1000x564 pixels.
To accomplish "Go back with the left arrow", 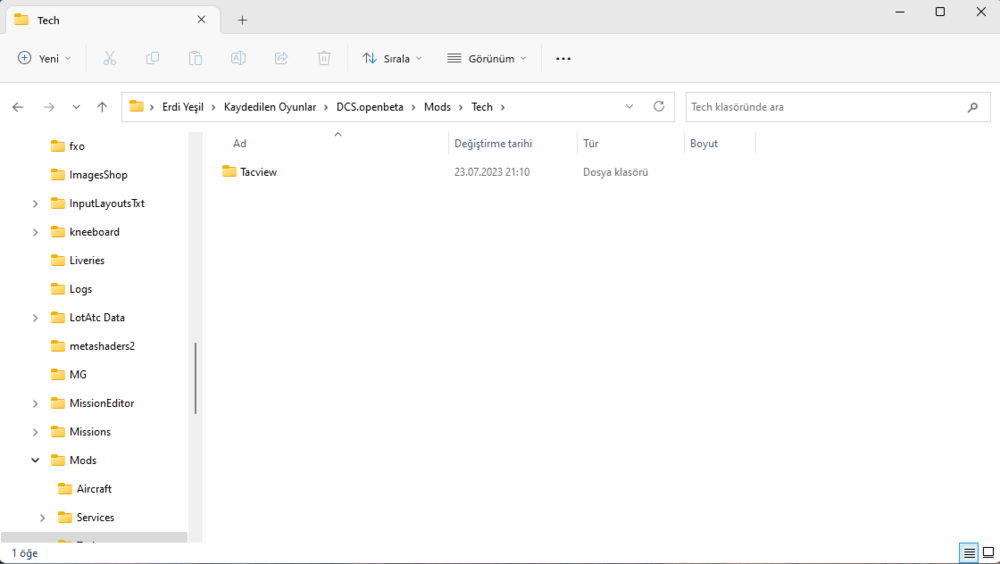I will coord(18,107).
